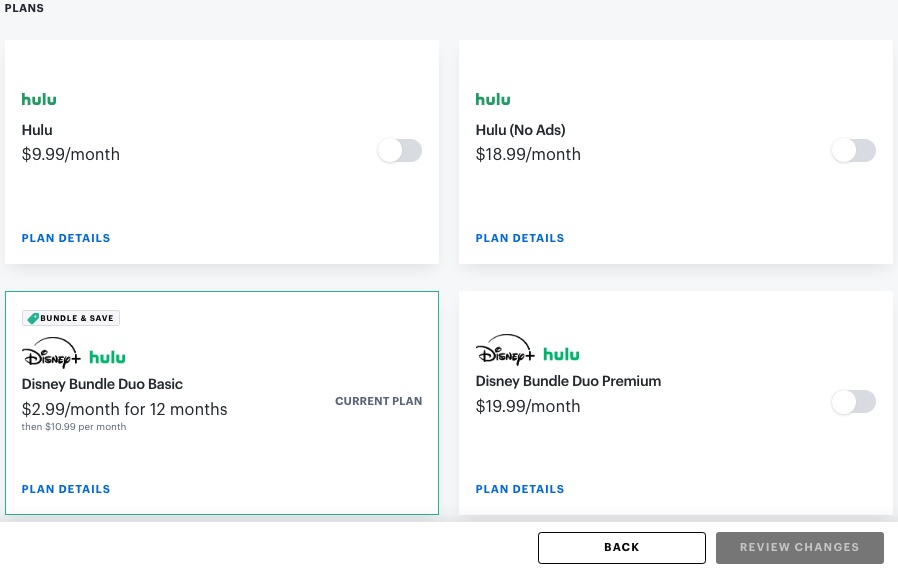Show Plan Details for Disney Bundle Duo Premium
Screen dimensions: 898x569
pos(519,489)
